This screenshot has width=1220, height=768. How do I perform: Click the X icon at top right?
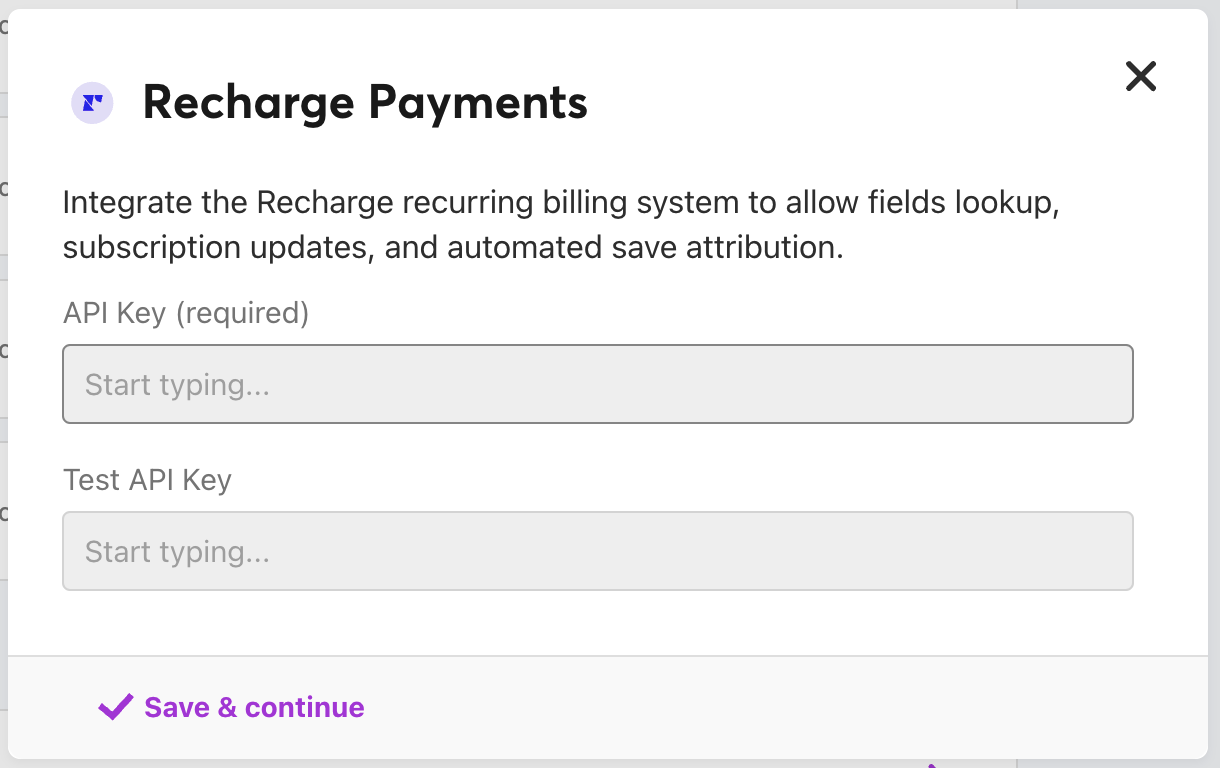coord(1140,76)
